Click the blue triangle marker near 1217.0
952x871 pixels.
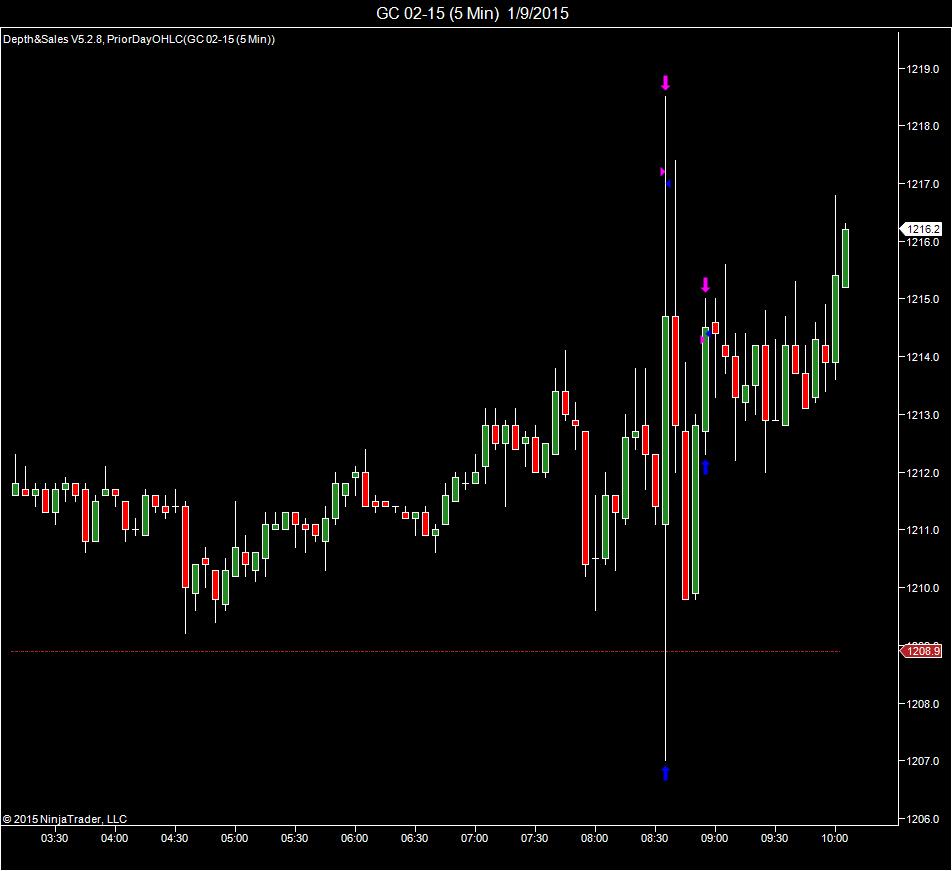(668, 183)
